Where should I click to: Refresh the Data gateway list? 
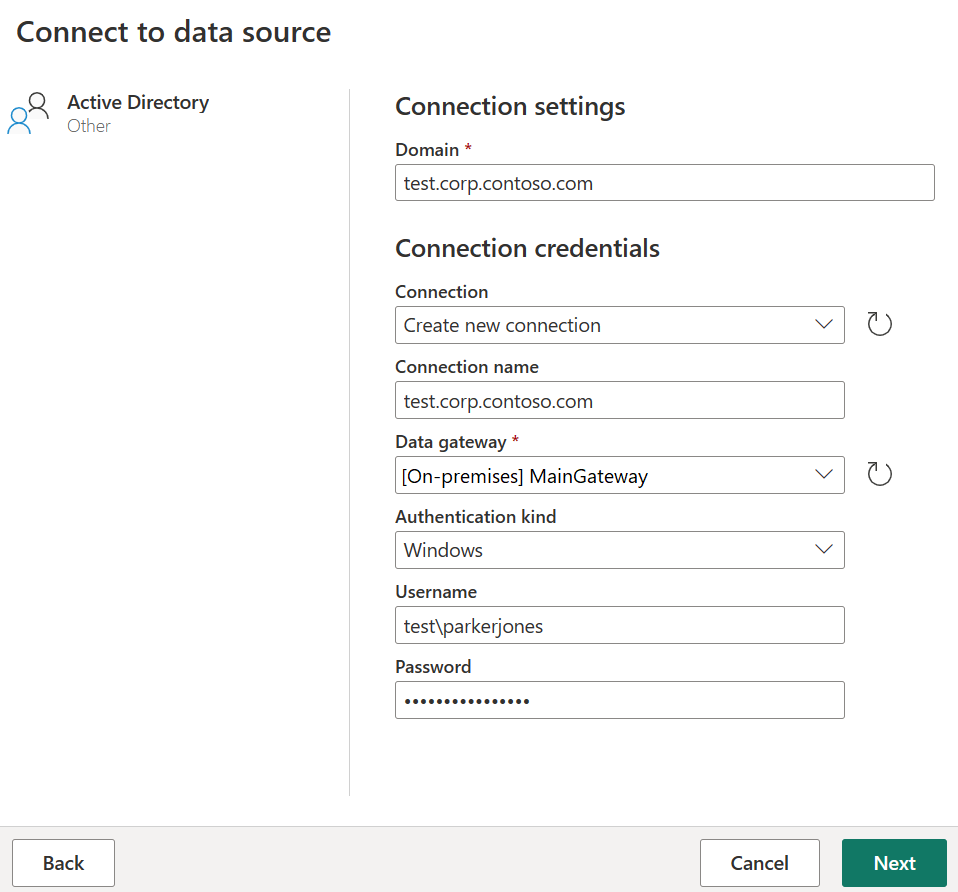click(x=879, y=474)
